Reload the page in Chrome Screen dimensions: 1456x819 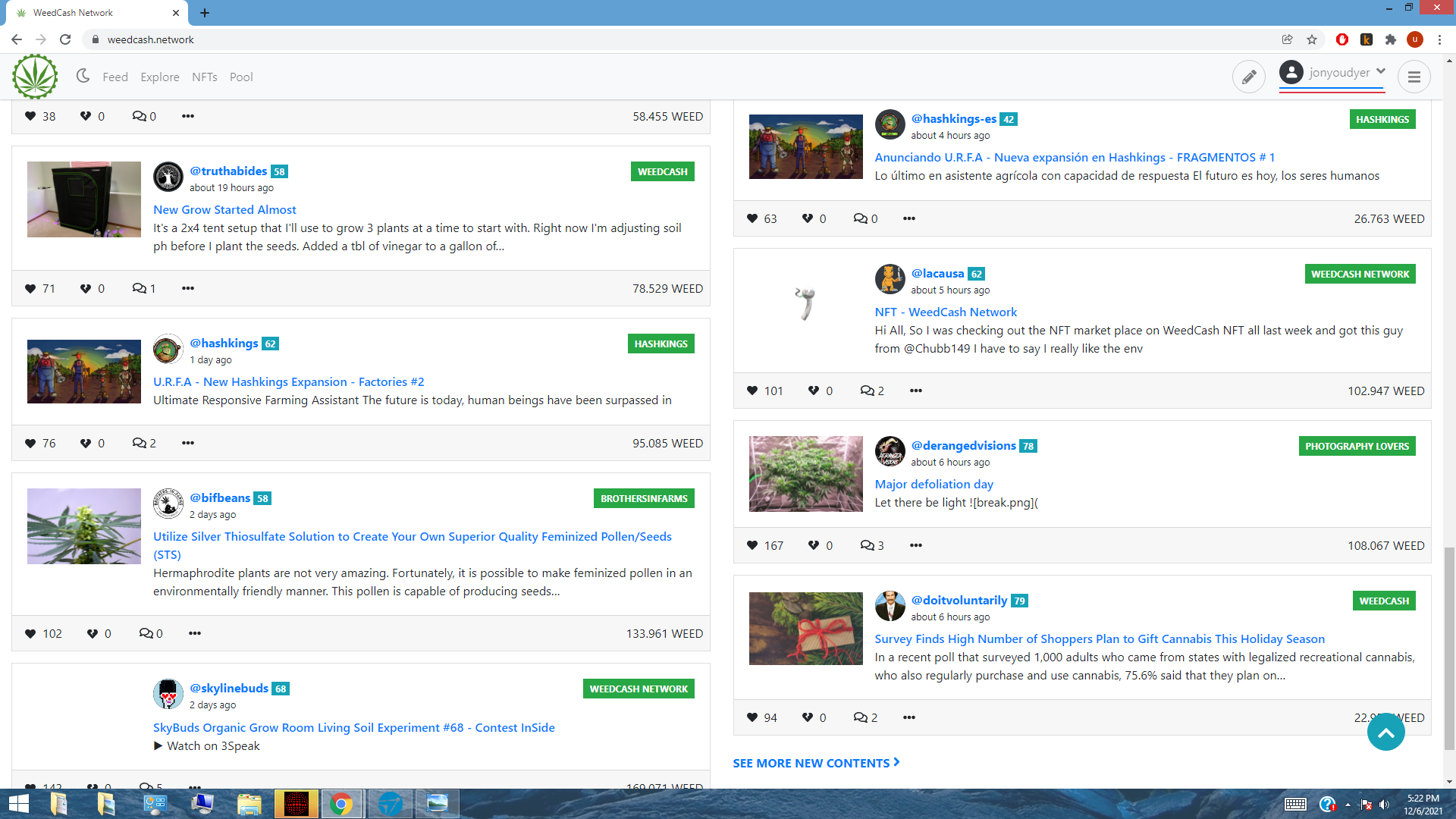[65, 39]
